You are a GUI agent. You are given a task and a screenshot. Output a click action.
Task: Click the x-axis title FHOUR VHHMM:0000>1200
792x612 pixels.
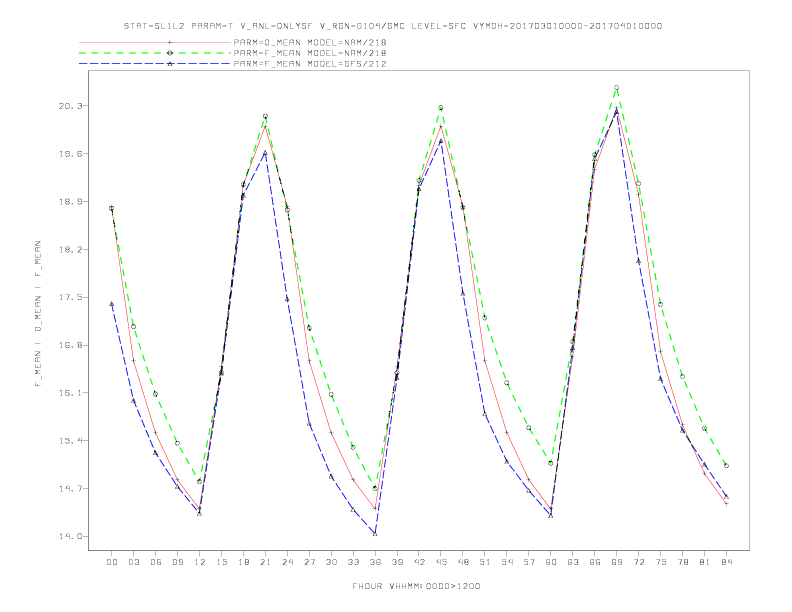[416, 586]
